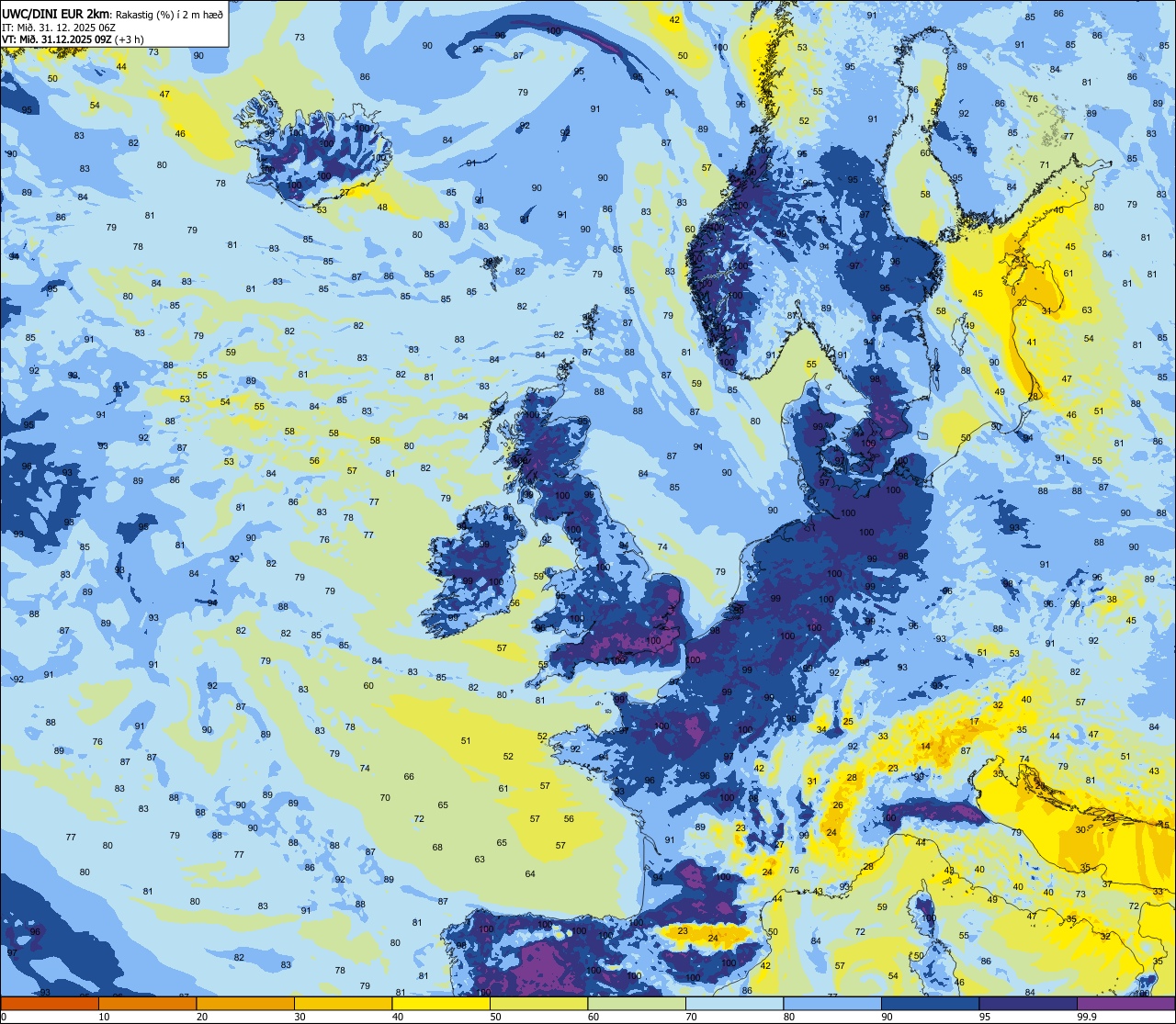Click the map value '34' in eastern France
The width and height of the screenshot is (1176, 1024).
[x=821, y=729]
